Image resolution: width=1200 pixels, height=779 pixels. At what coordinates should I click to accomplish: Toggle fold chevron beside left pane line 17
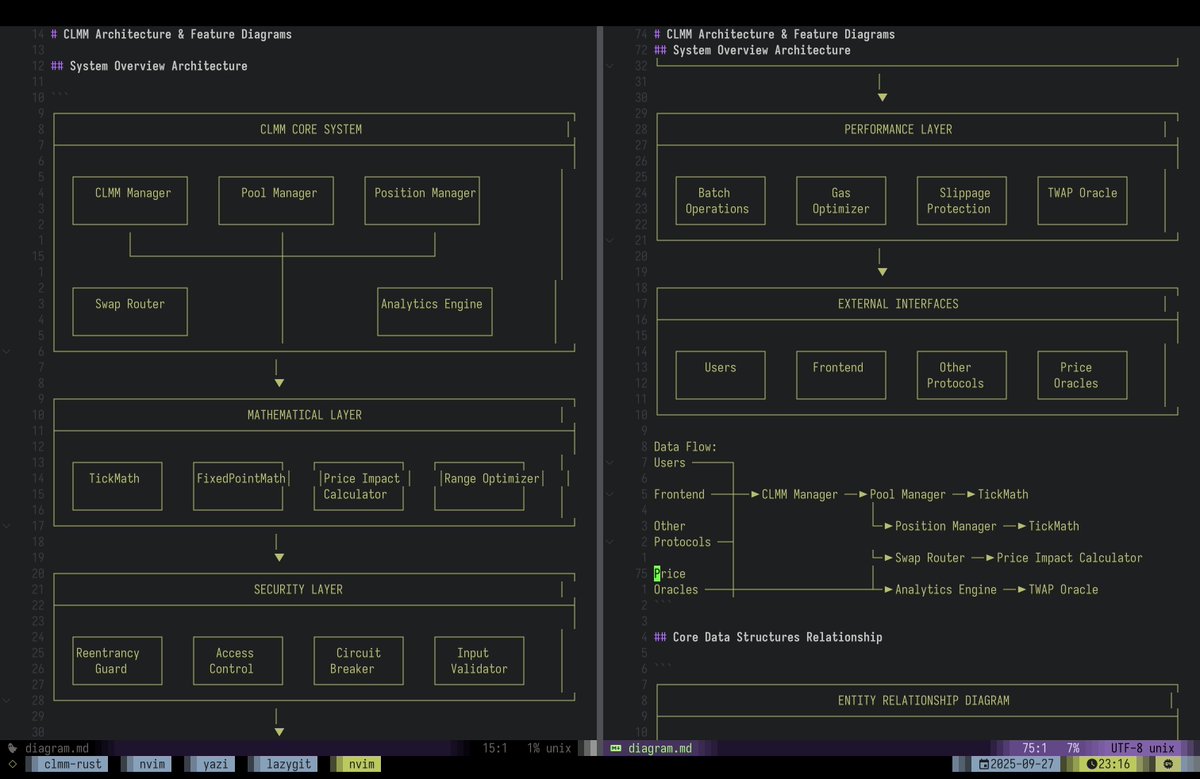pyautogui.click(x=7, y=526)
